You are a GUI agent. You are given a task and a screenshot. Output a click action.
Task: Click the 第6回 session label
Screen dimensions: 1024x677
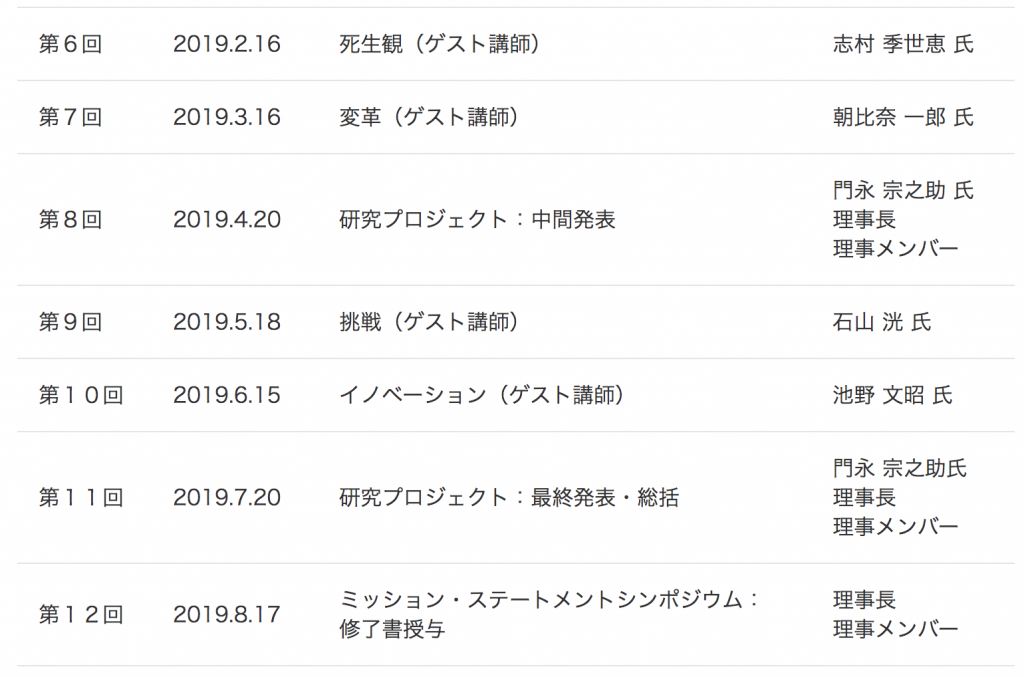(x=71, y=44)
